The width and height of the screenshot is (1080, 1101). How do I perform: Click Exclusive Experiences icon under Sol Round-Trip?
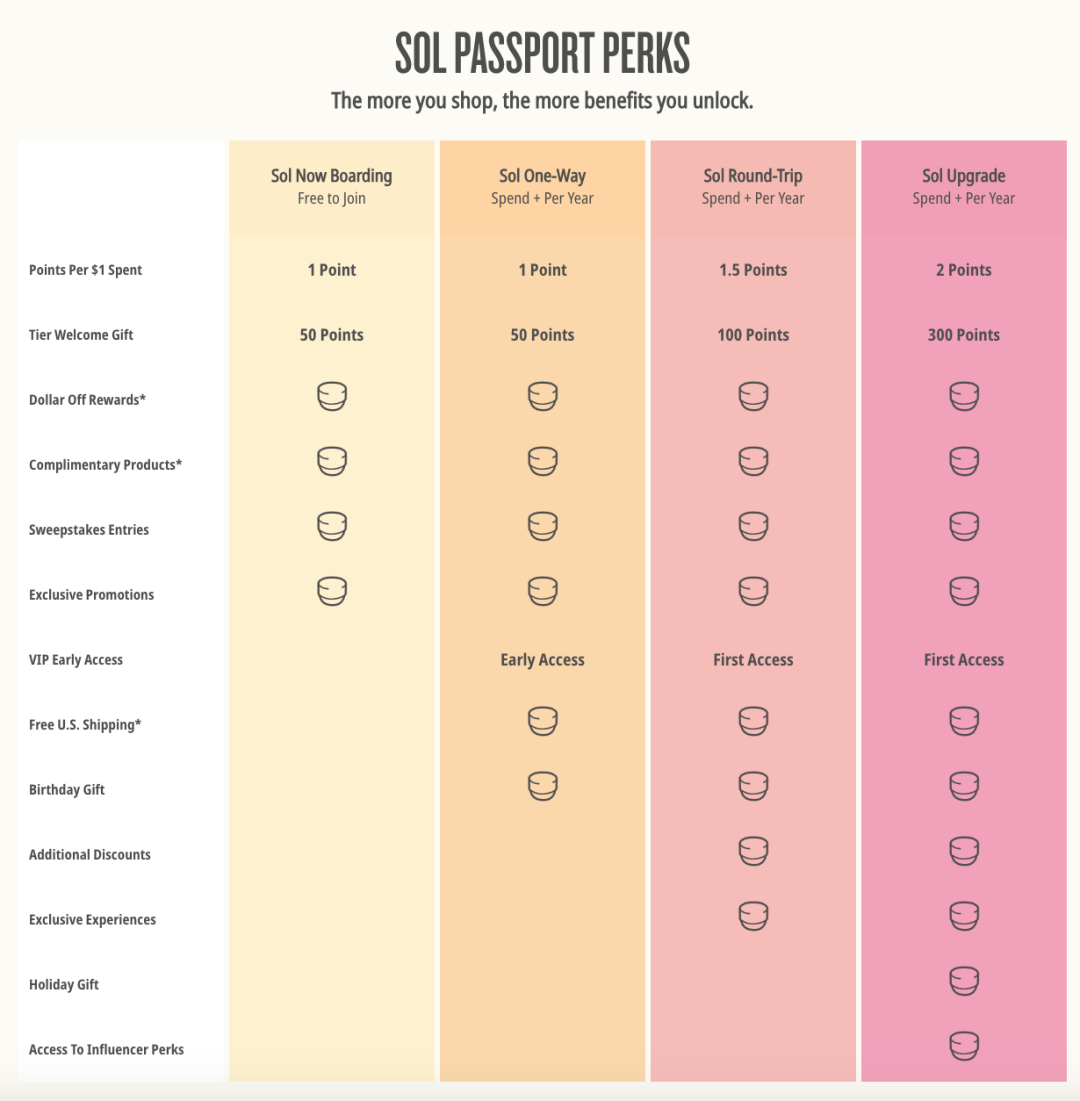(753, 916)
